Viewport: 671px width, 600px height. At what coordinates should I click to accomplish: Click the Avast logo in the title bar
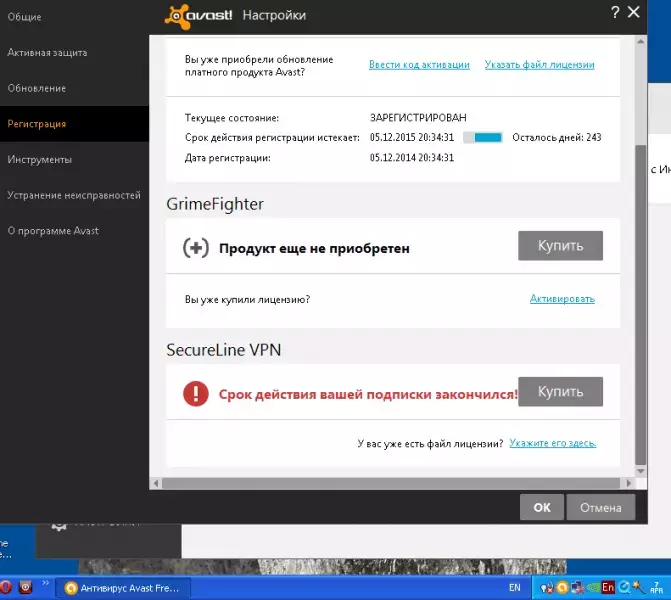click(199, 16)
